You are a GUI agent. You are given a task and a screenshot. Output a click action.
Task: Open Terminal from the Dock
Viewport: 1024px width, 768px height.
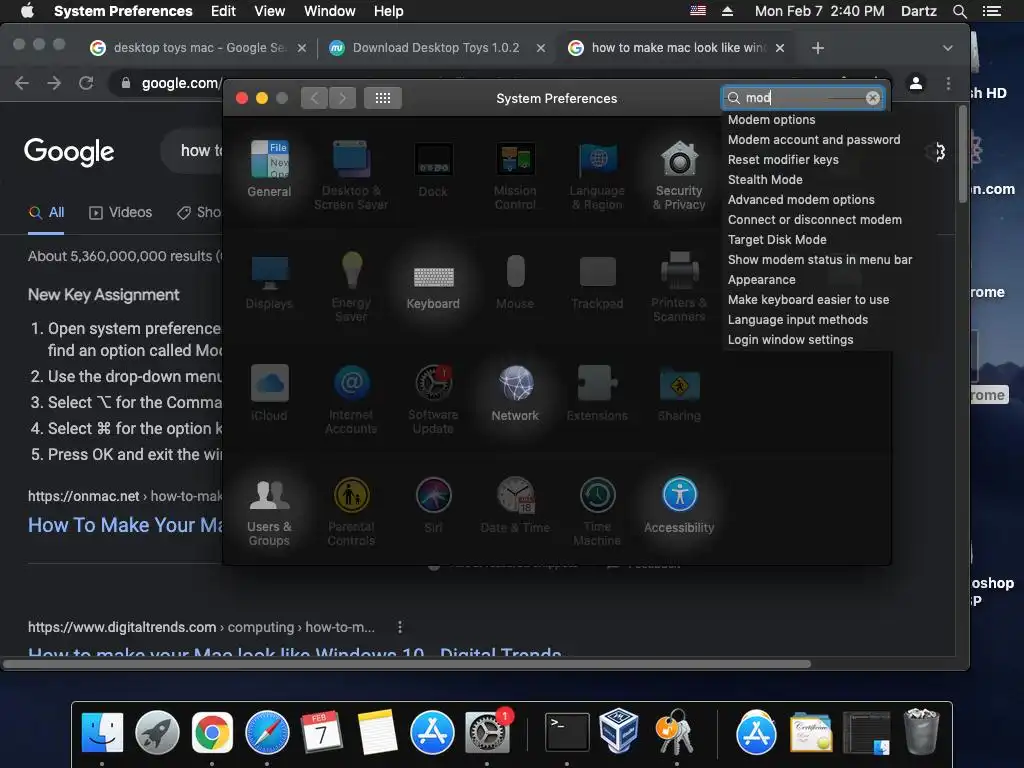coord(567,733)
